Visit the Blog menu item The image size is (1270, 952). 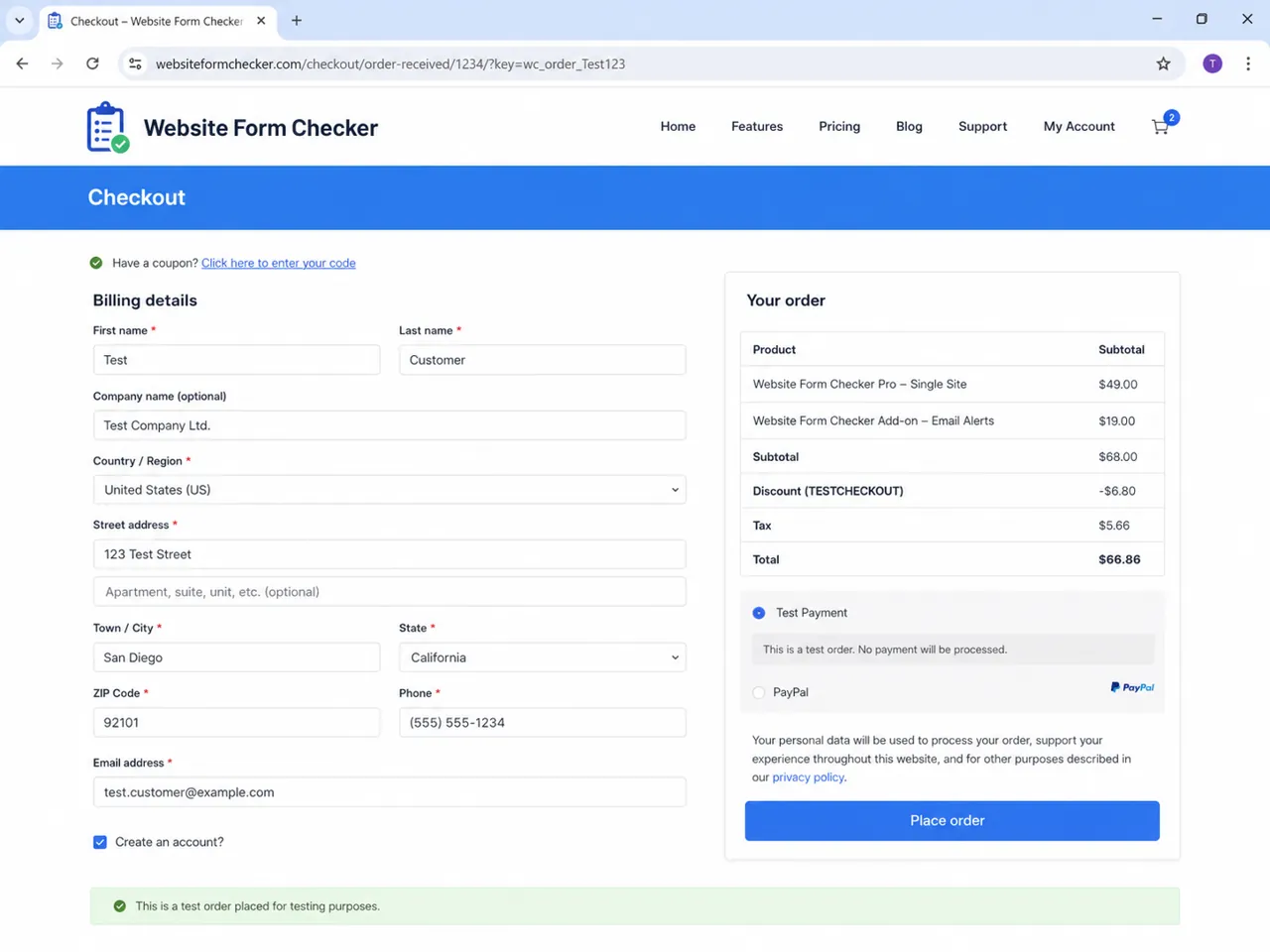(909, 126)
